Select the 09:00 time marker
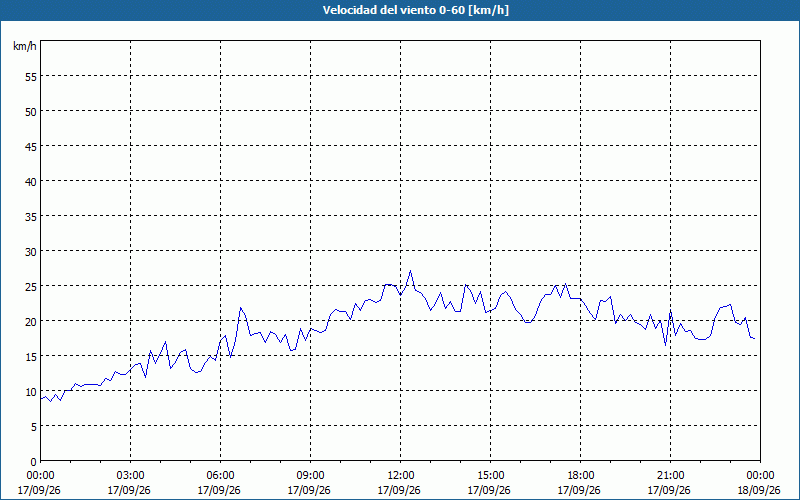Screen dimensions: 800x500 [x=310, y=476]
